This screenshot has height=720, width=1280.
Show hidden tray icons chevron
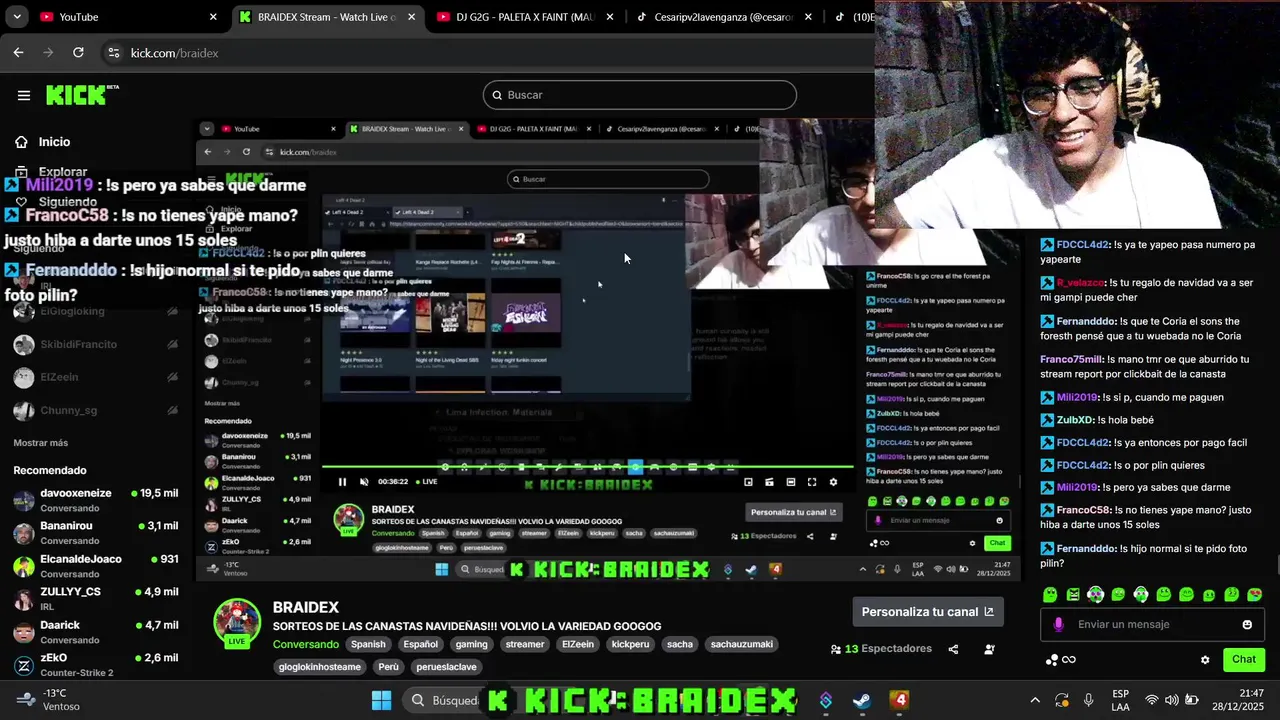[x=1035, y=700]
